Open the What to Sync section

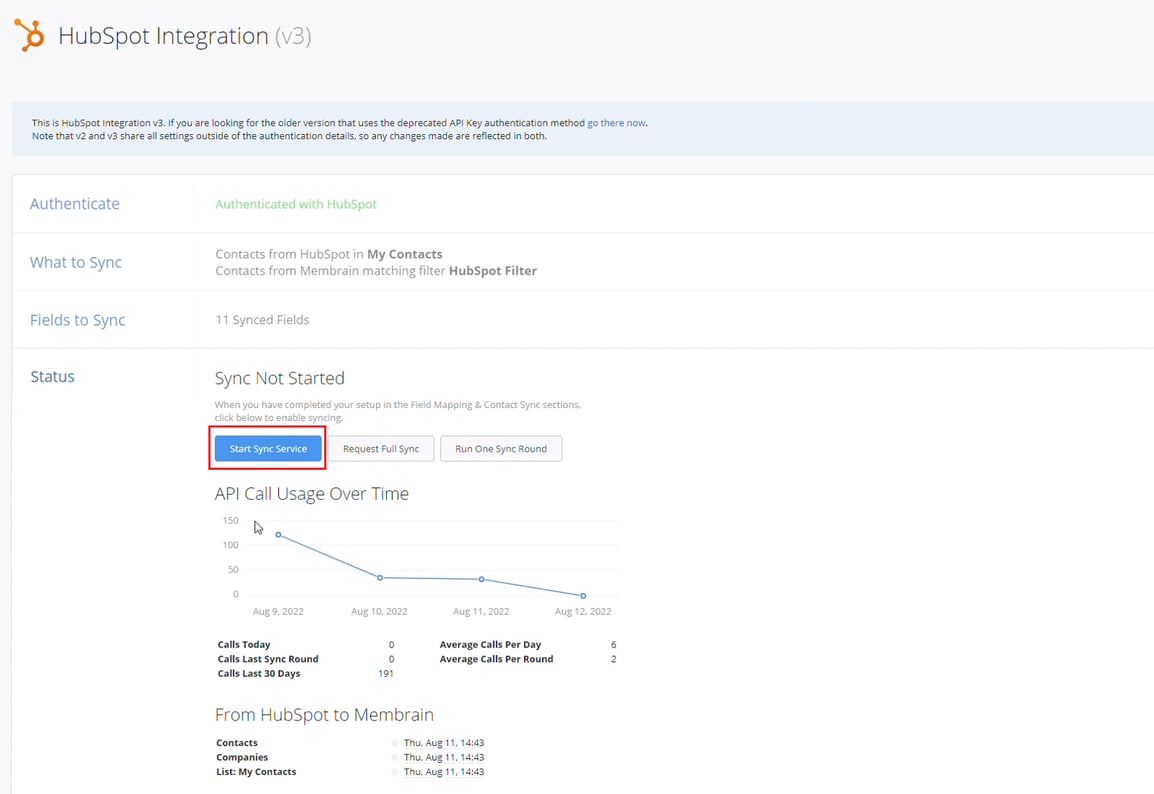pyautogui.click(x=76, y=262)
